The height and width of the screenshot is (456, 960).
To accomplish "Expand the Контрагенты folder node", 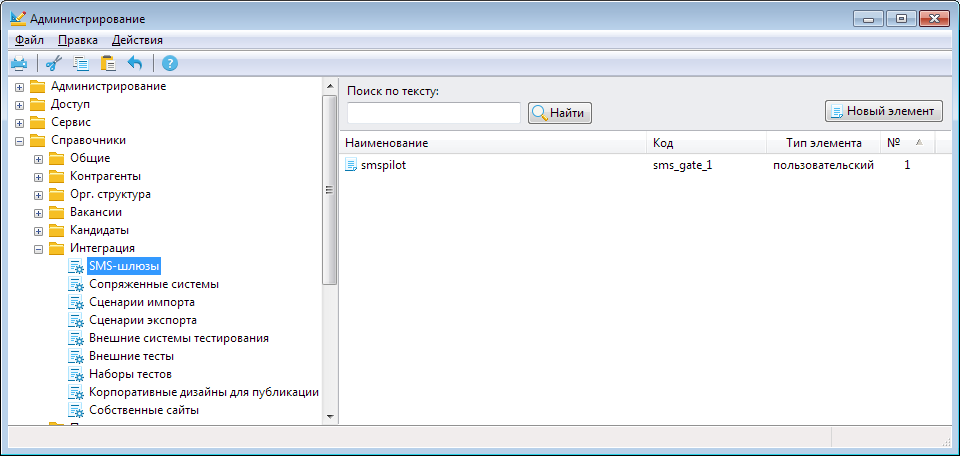I will coord(39,177).
